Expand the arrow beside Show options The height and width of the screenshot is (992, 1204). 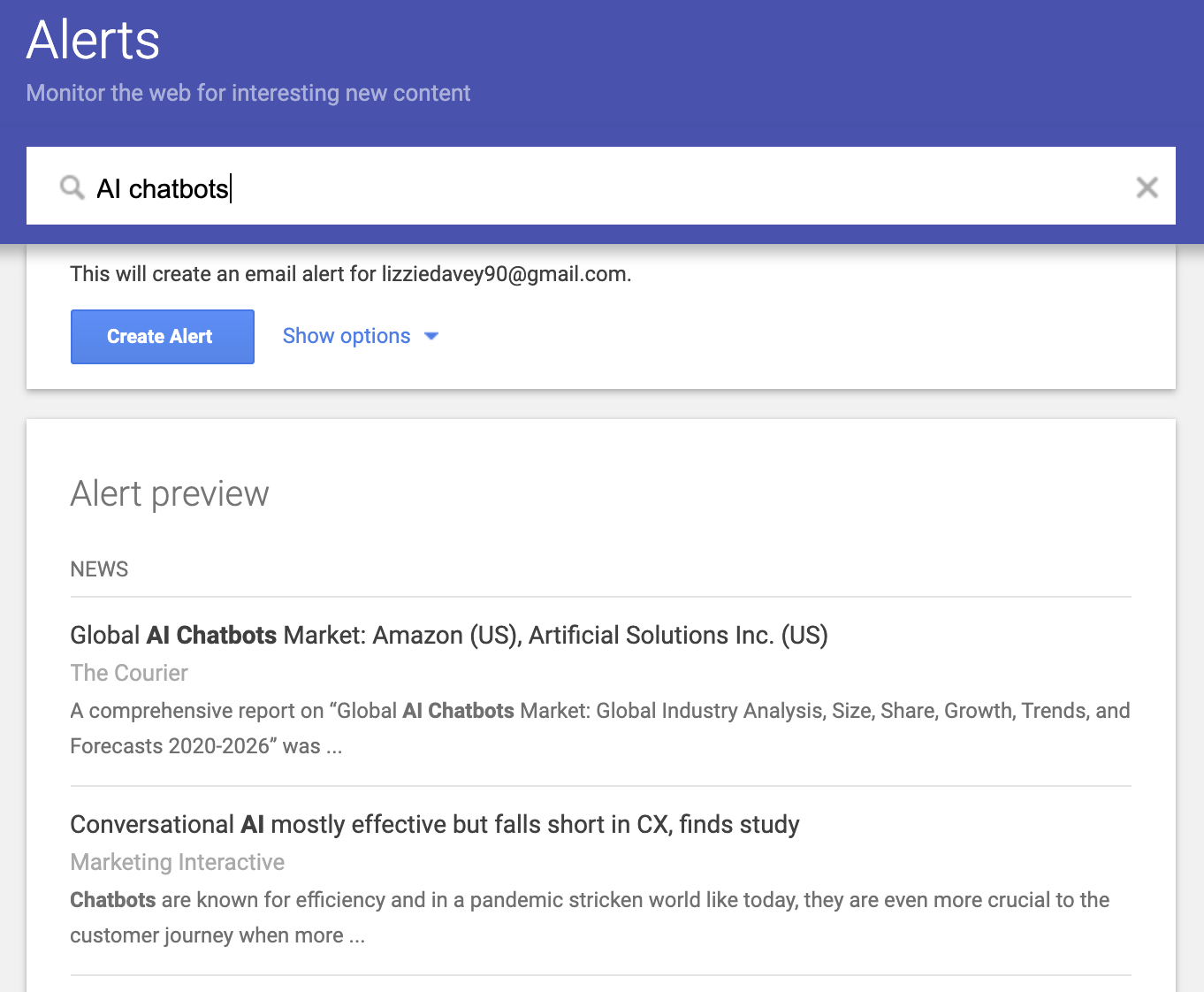tap(431, 336)
